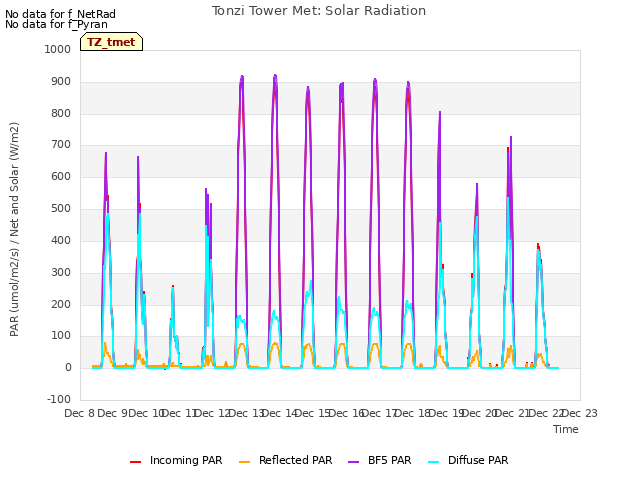Screen dimensions: 640x480
Task: Click the y-axis tick label 0
Action: [x=68, y=368]
